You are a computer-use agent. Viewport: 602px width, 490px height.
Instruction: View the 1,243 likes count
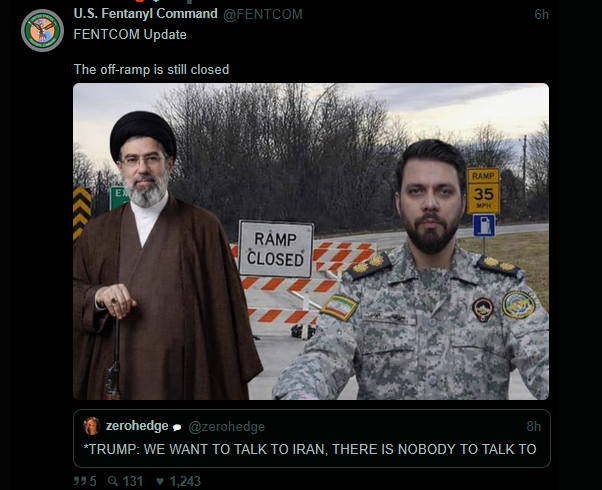(185, 481)
